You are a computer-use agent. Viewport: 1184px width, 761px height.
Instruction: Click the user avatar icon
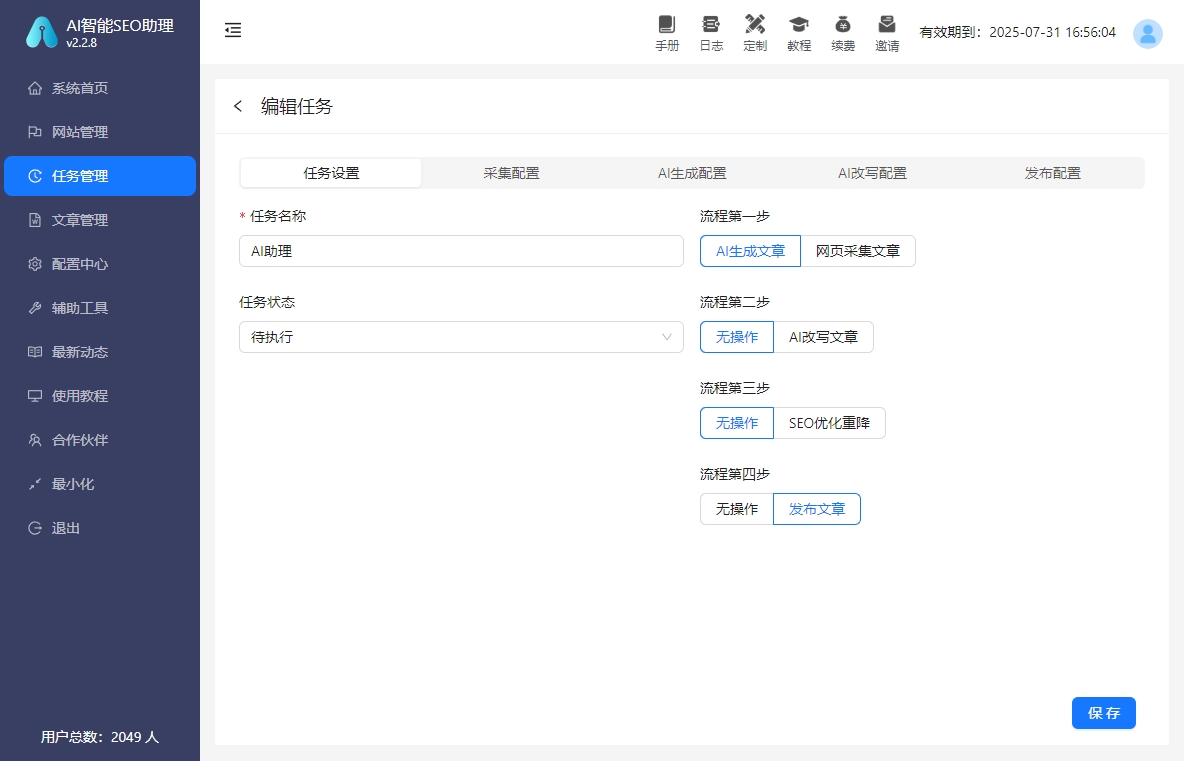pos(1147,33)
